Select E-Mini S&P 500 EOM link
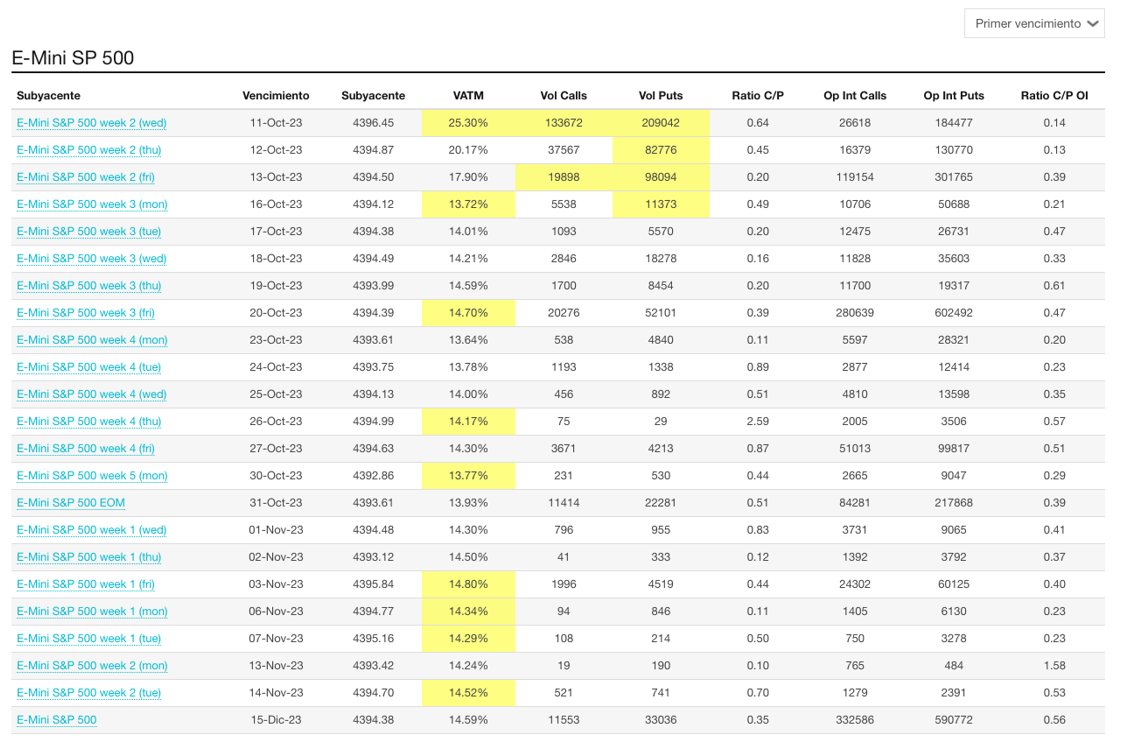Image resolution: width=1123 pixels, height=747 pixels. (71, 503)
